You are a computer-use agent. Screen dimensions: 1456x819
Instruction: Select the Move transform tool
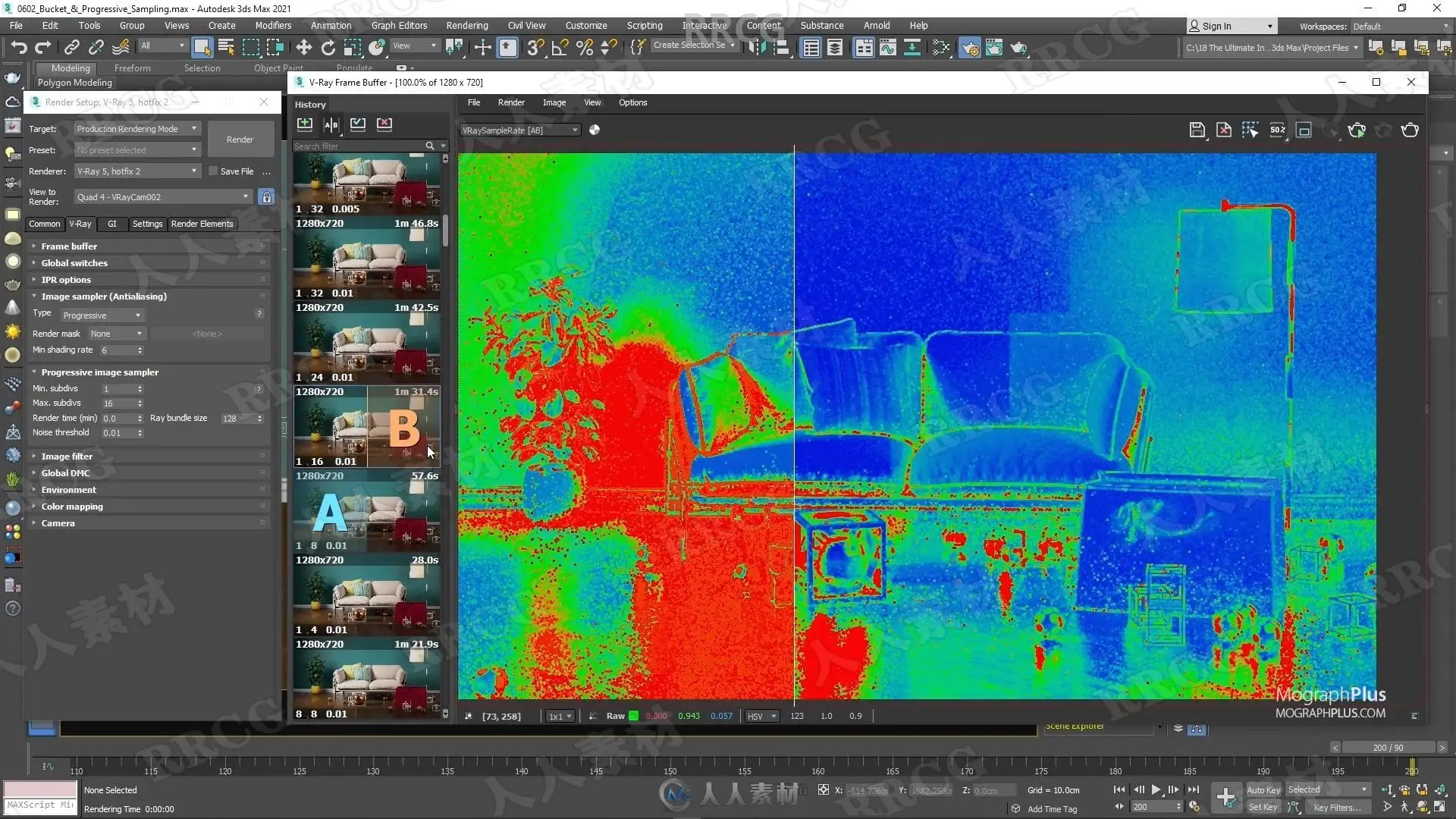303,48
